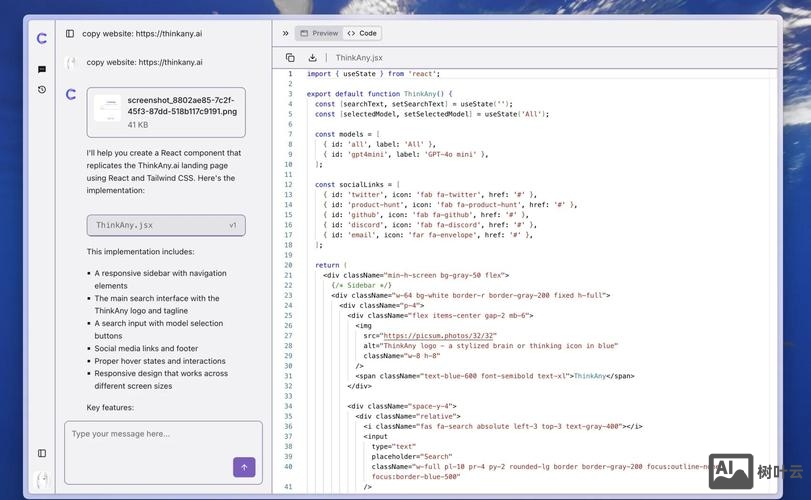The height and width of the screenshot is (500, 811).
Task: Switch to the Code tab
Action: point(362,33)
